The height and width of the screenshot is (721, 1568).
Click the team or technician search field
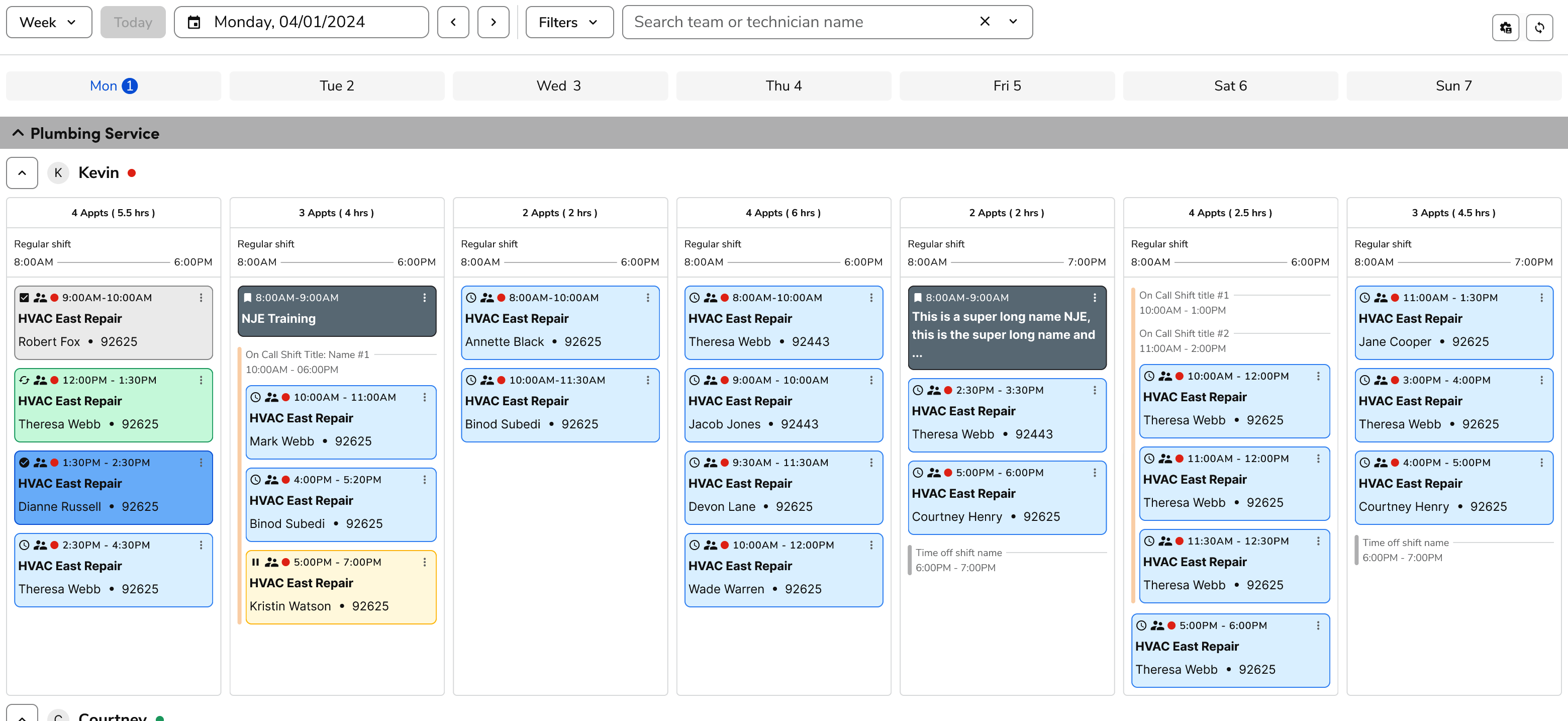[x=792, y=23]
